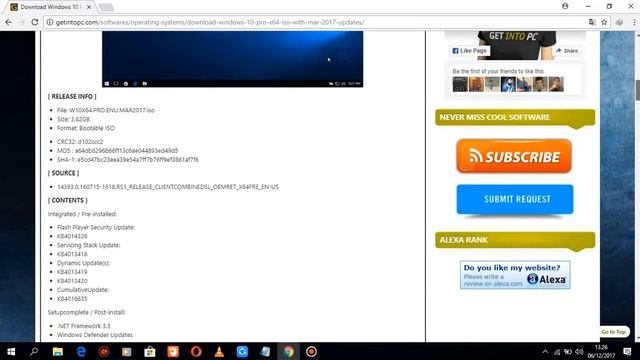640x360 pixels.
Task: Click the first friend profile thumbnail
Action: (460, 84)
